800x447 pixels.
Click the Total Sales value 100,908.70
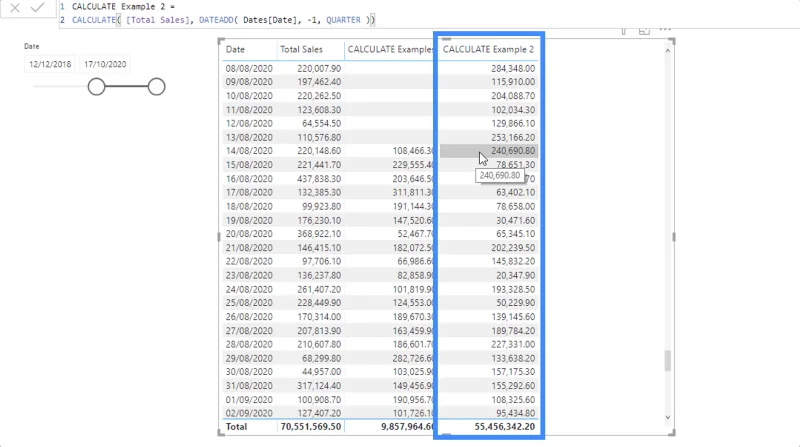[x=319, y=400]
